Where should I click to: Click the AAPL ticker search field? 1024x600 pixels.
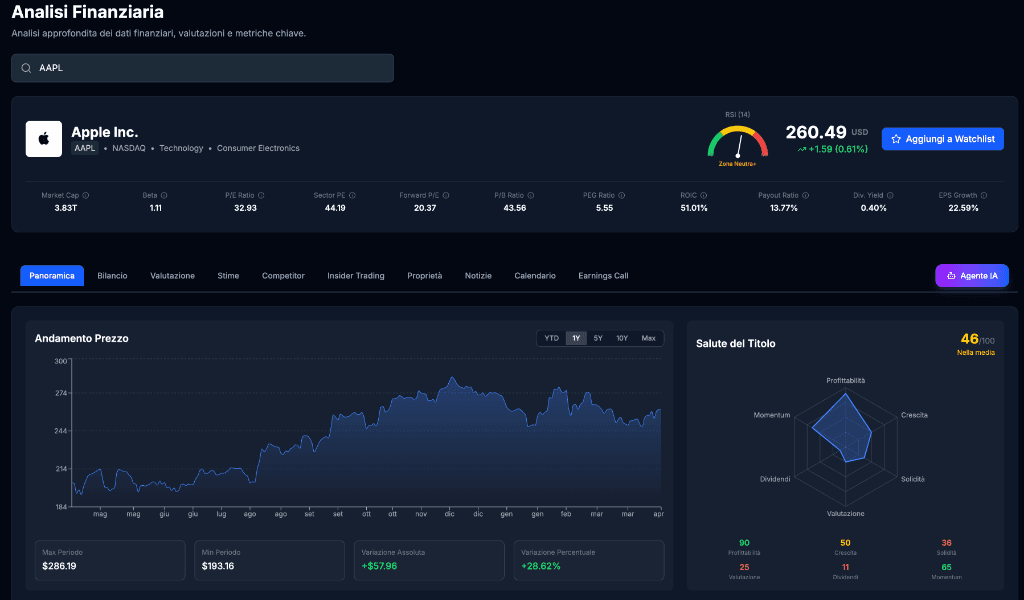(210, 68)
